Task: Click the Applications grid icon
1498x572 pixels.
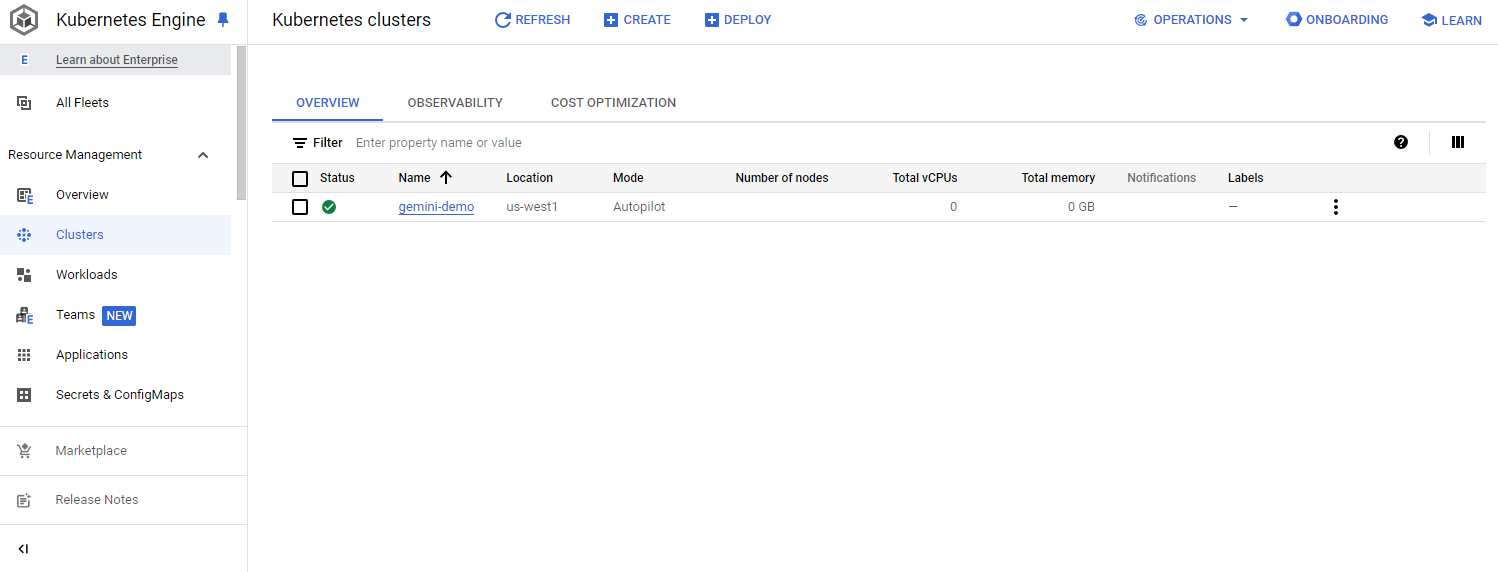Action: pos(24,355)
